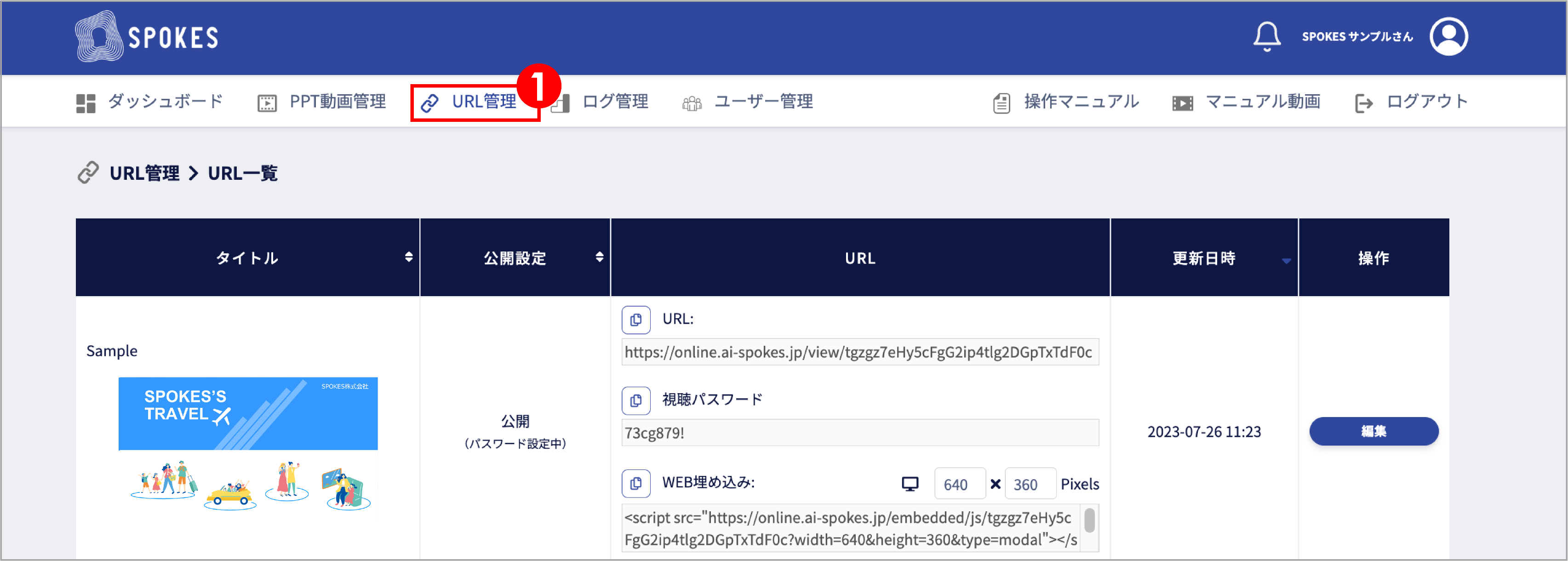Image resolution: width=1568 pixels, height=561 pixels.
Task: Click the PPT動画管理 film icon
Action: click(267, 103)
